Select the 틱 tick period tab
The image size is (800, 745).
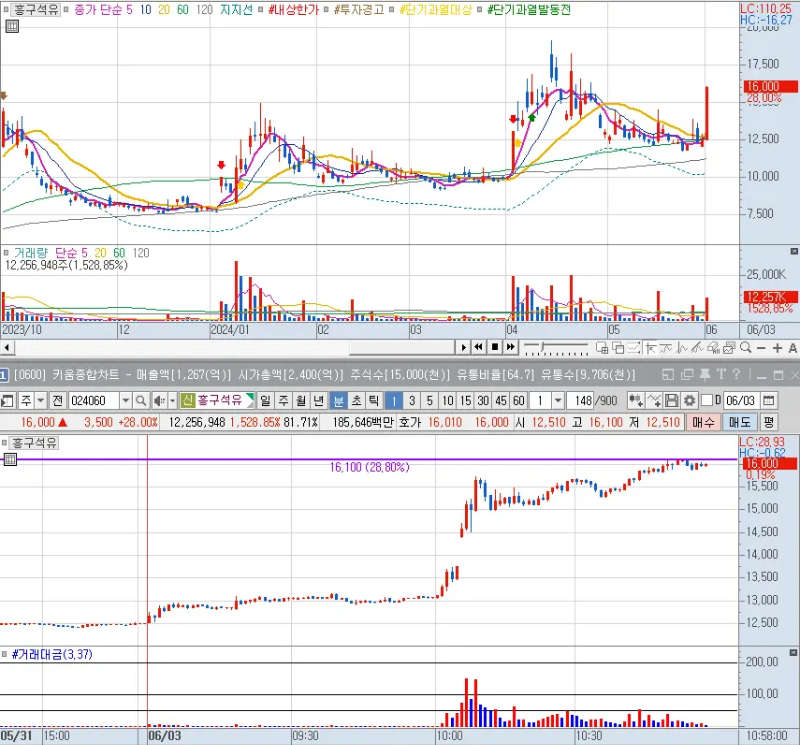point(374,401)
